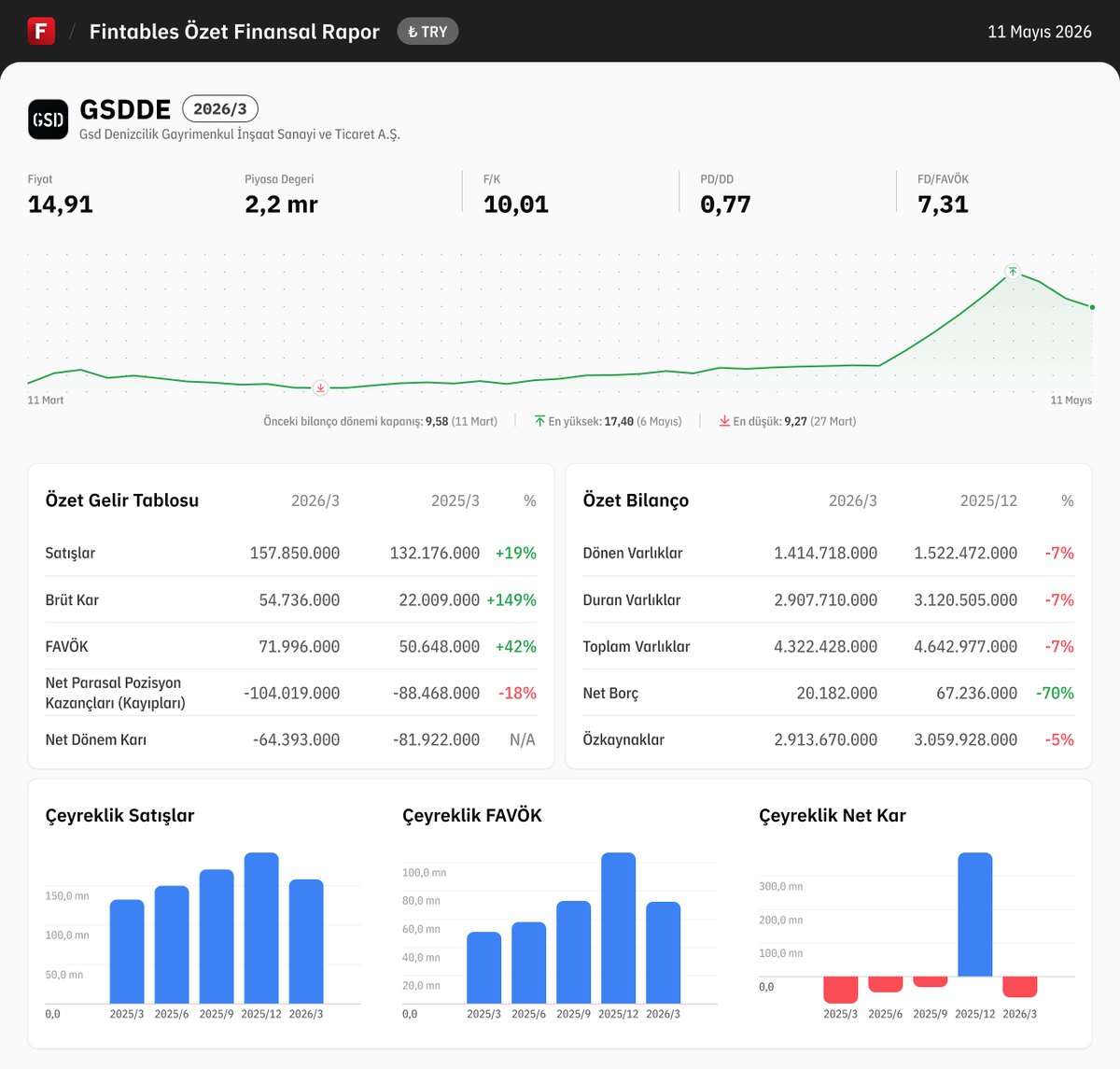Click the Net Parasal Pozisyon Kazançları label
Screen dimensions: 1120x1069
(115, 693)
